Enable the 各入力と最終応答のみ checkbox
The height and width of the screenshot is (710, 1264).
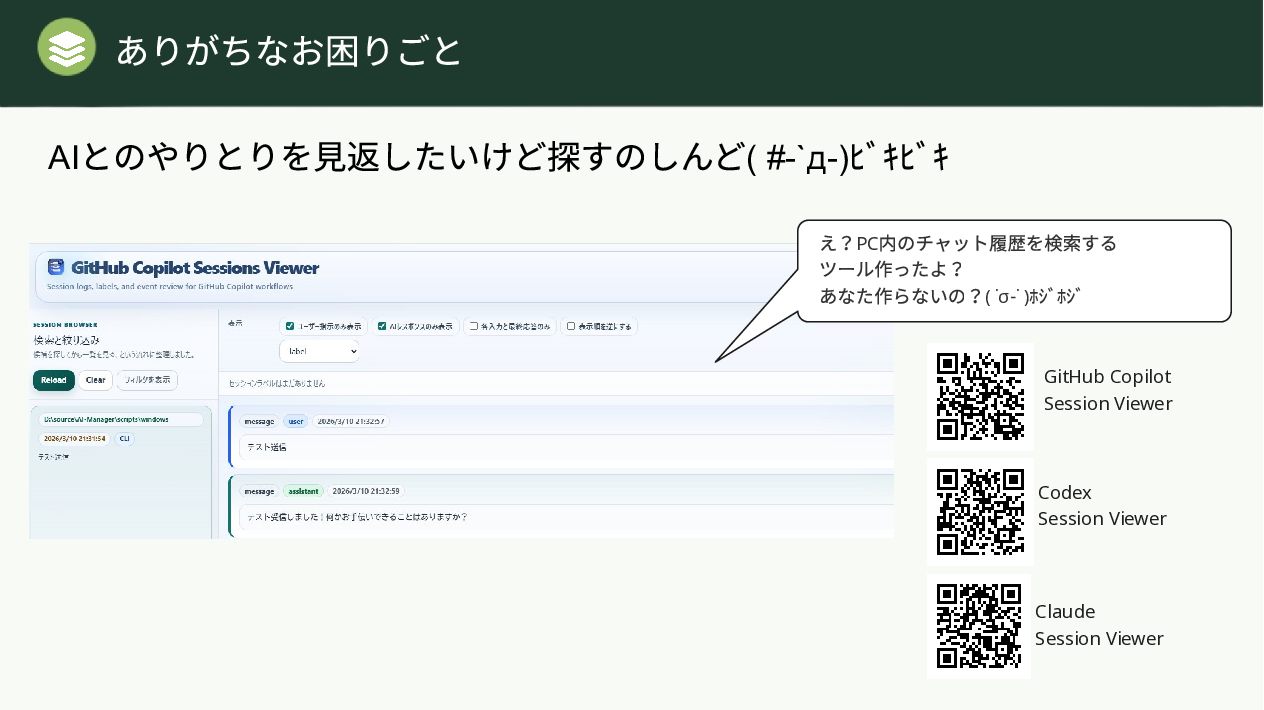[474, 326]
